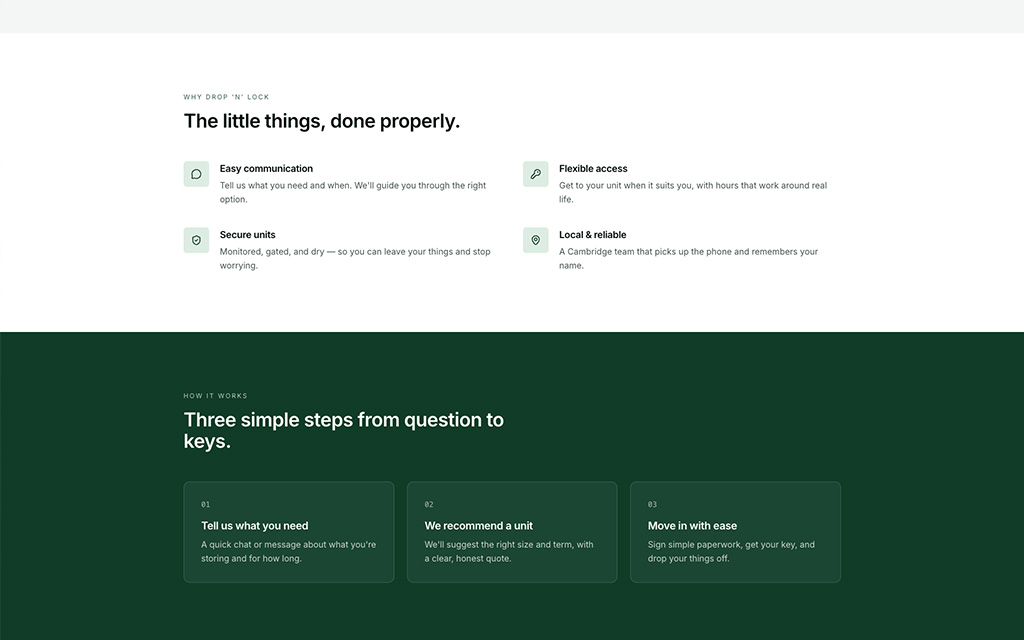This screenshot has height=640, width=1024.
Task: Click the shield icon for Secure units
Action: pyautogui.click(x=196, y=240)
